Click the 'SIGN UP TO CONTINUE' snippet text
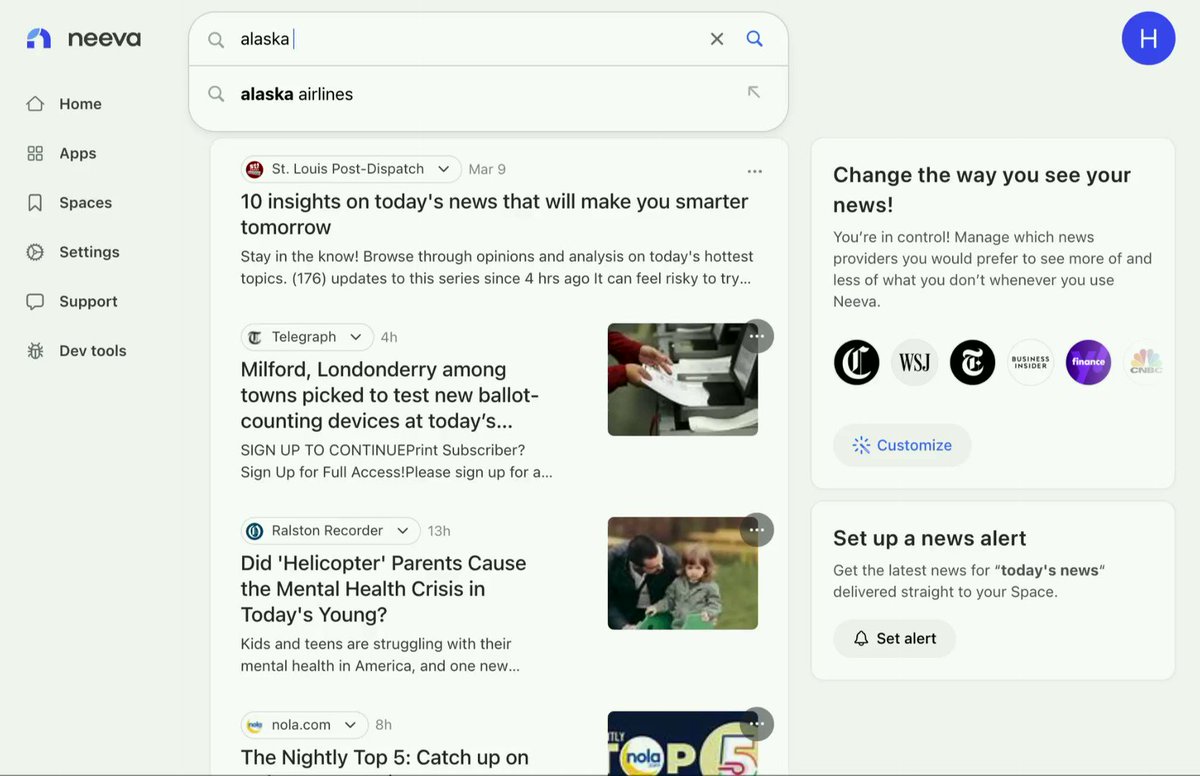The height and width of the screenshot is (776, 1200). coord(397,461)
